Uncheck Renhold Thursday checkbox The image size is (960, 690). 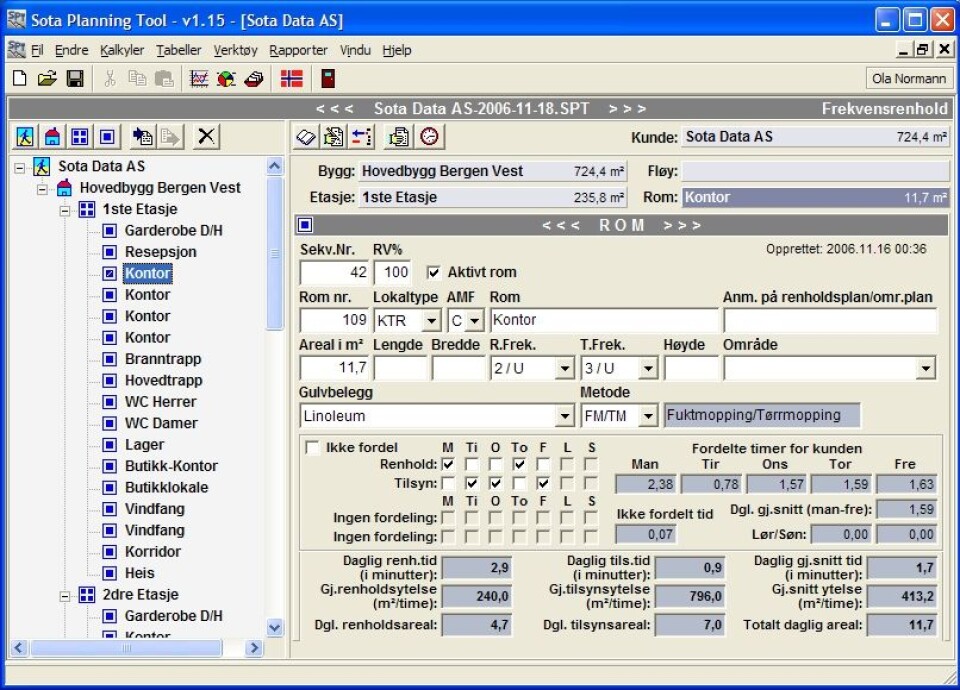[x=519, y=464]
